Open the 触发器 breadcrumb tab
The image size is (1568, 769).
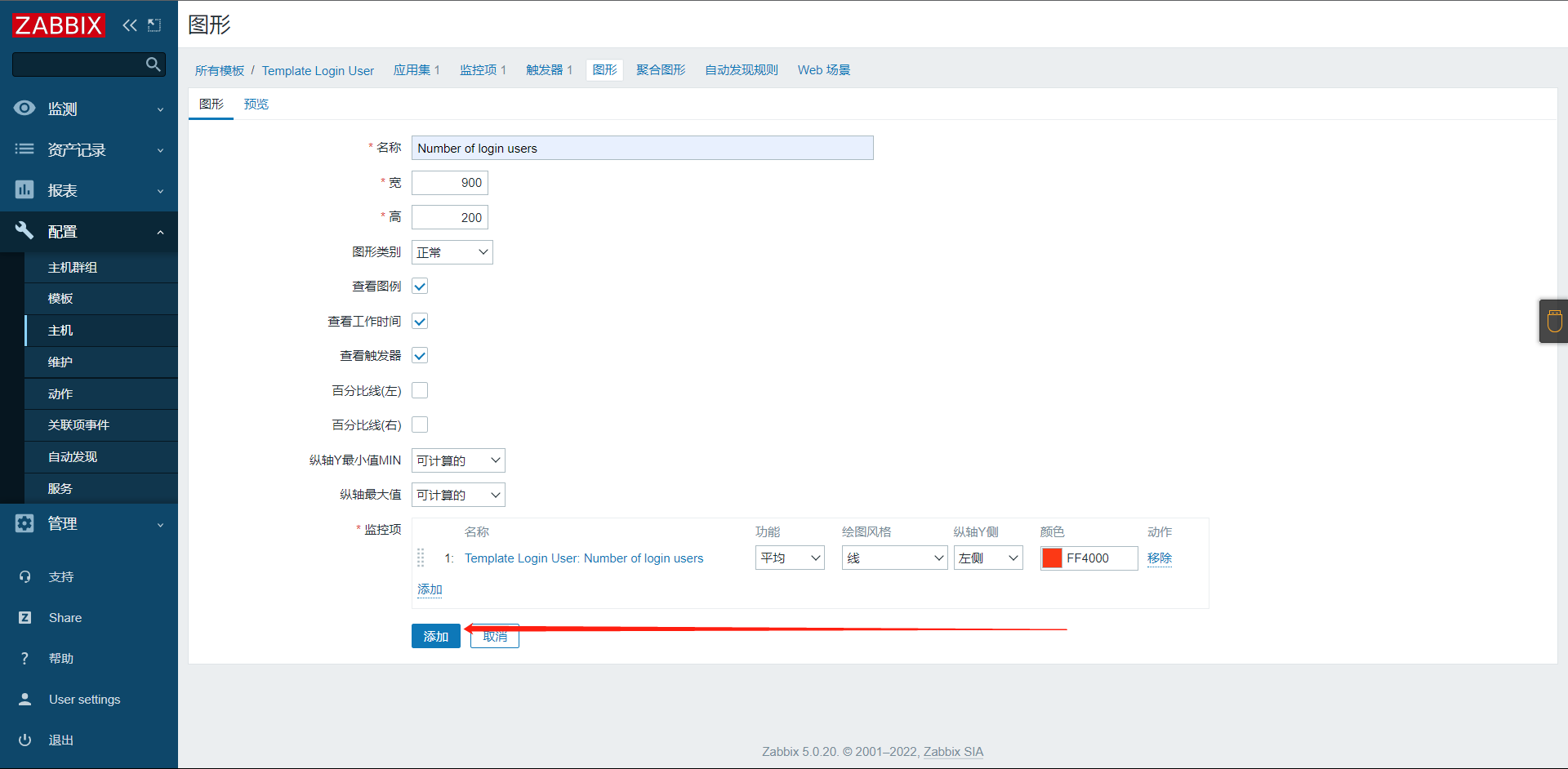click(549, 70)
